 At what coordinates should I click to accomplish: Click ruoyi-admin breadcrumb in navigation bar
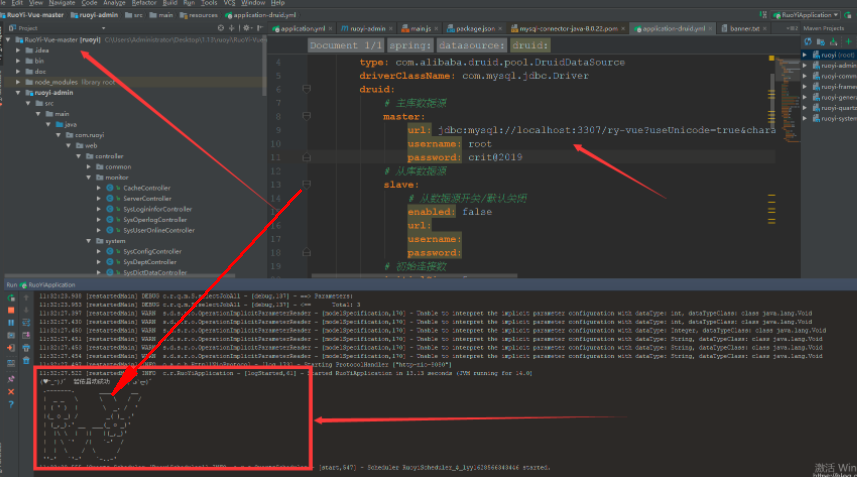pos(95,15)
